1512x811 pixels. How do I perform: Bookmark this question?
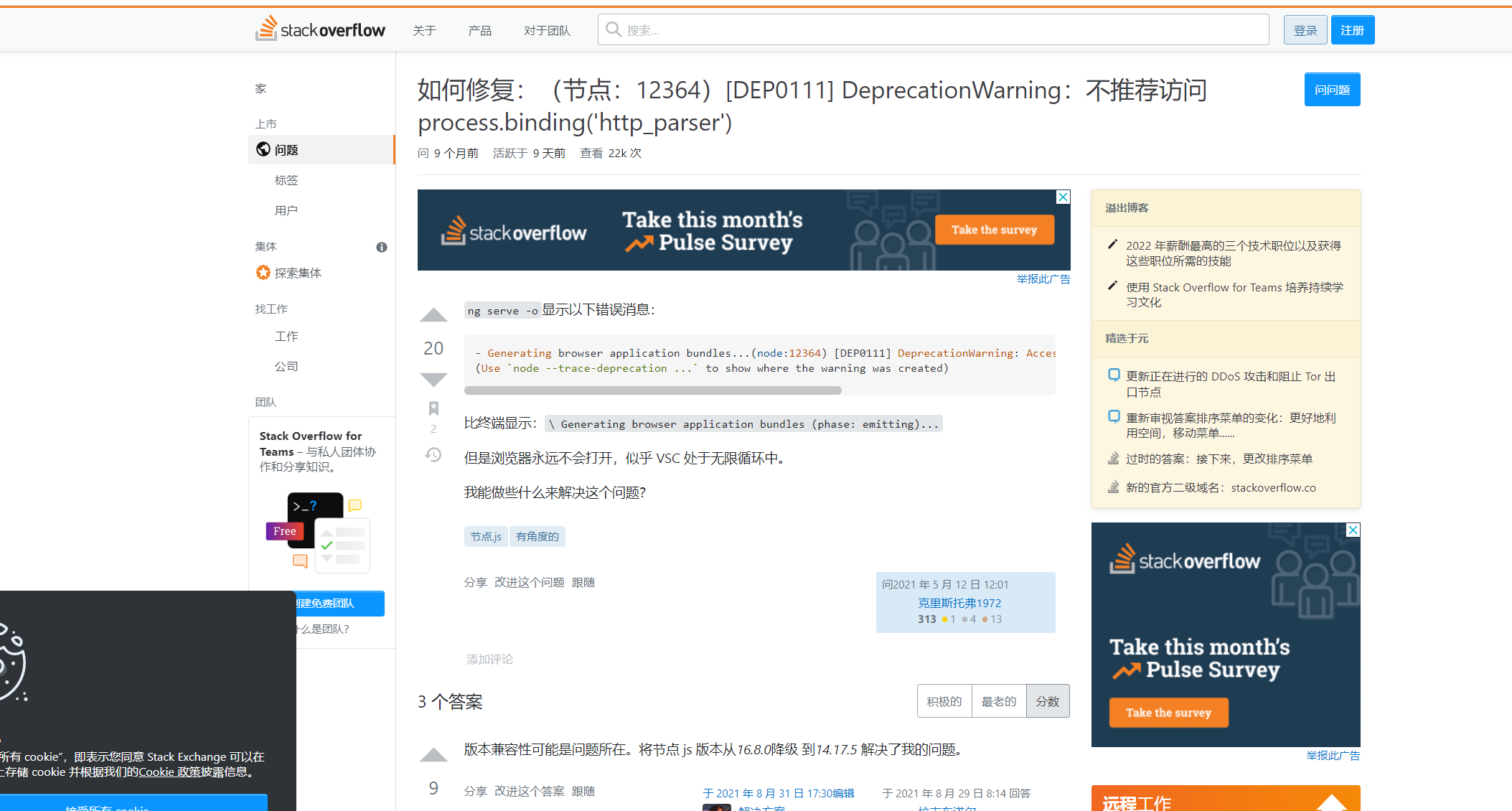coord(433,408)
